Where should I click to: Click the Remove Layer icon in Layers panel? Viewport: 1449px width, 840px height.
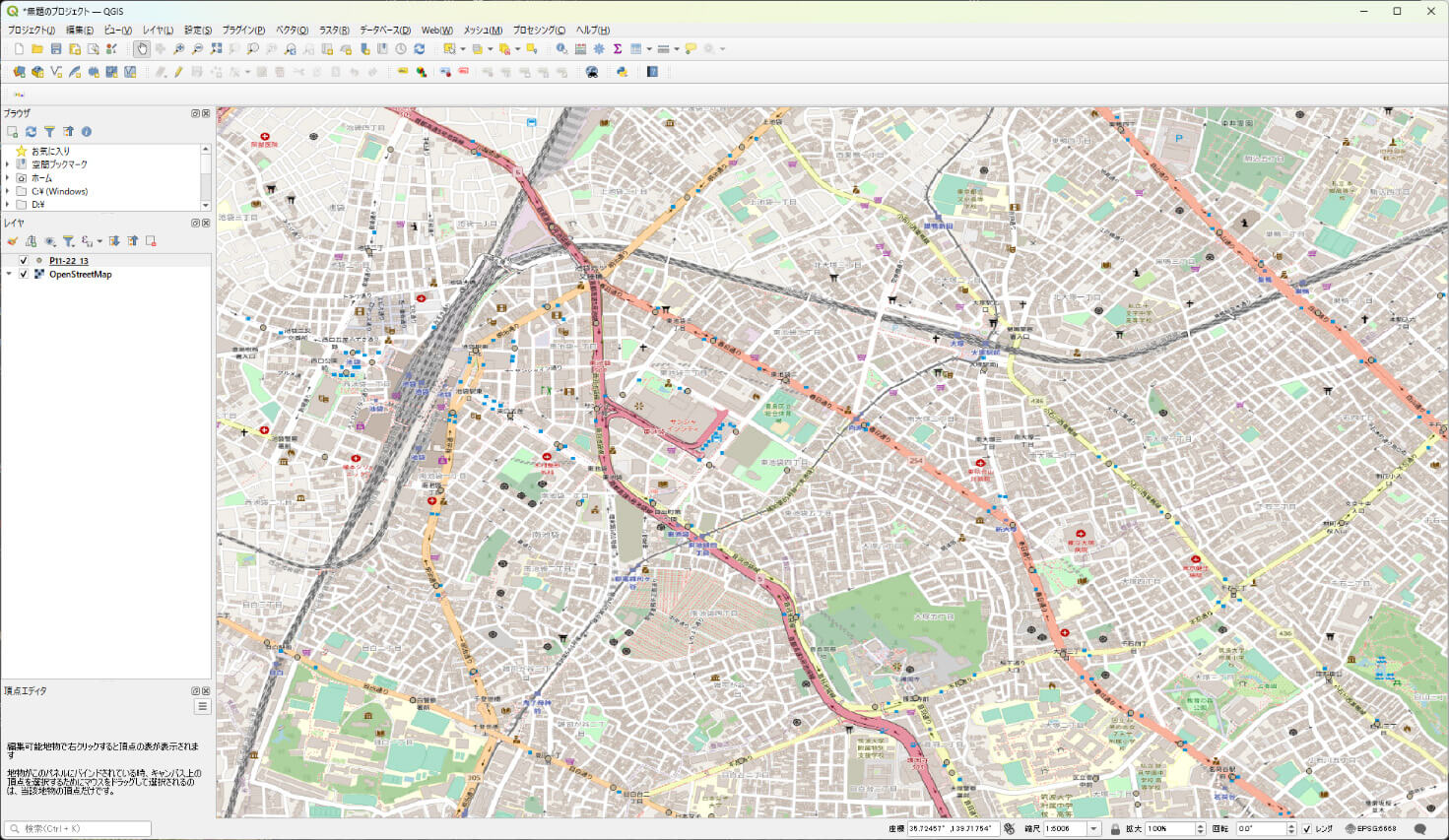tap(151, 241)
